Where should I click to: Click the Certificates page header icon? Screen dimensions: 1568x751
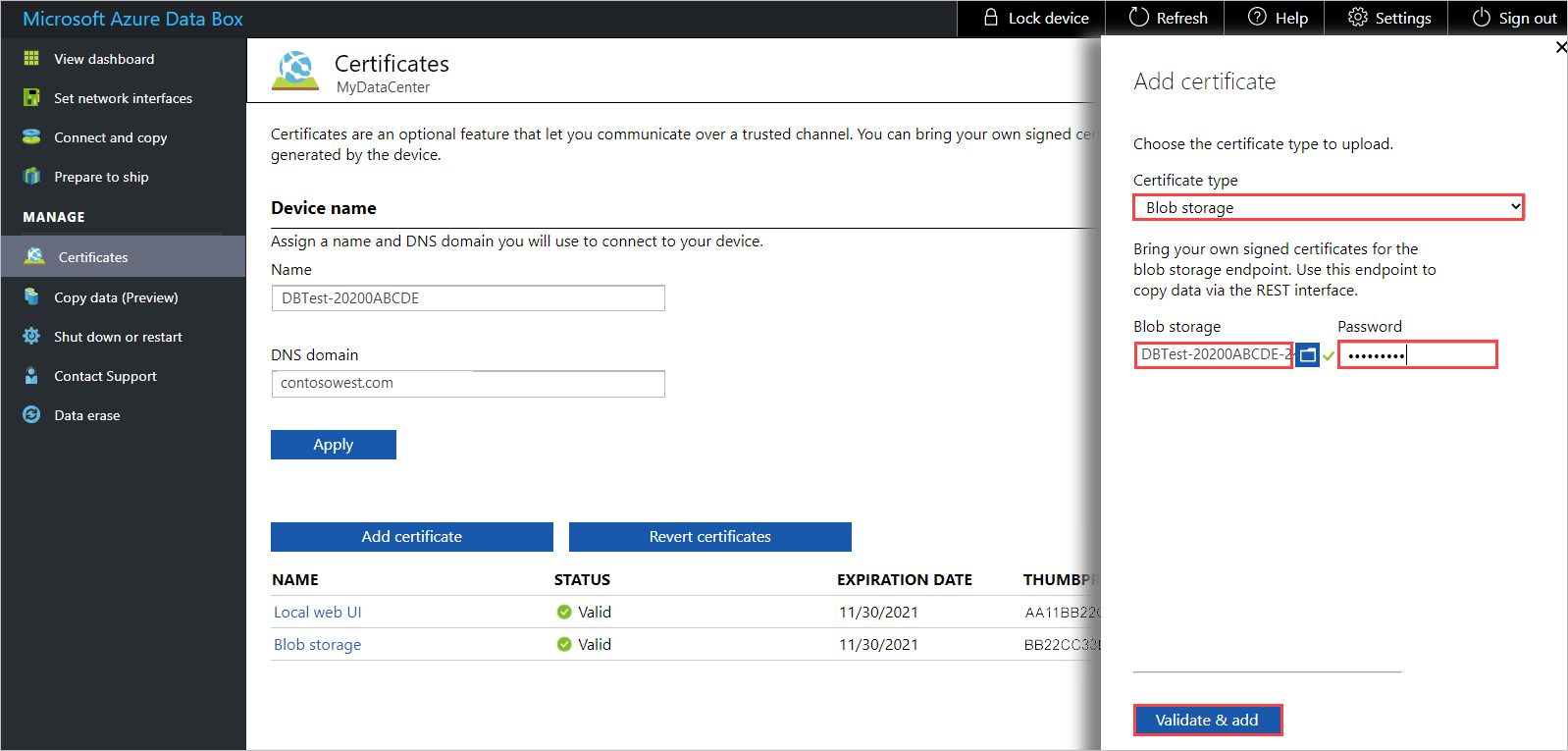pyautogui.click(x=295, y=71)
